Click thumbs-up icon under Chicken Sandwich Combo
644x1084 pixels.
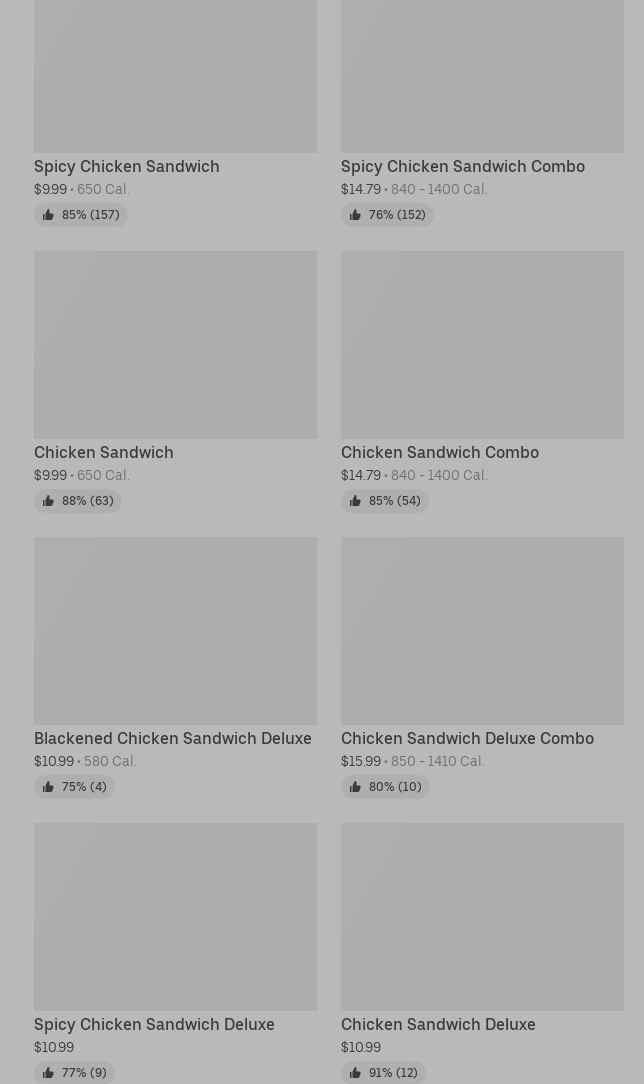[x=355, y=501]
